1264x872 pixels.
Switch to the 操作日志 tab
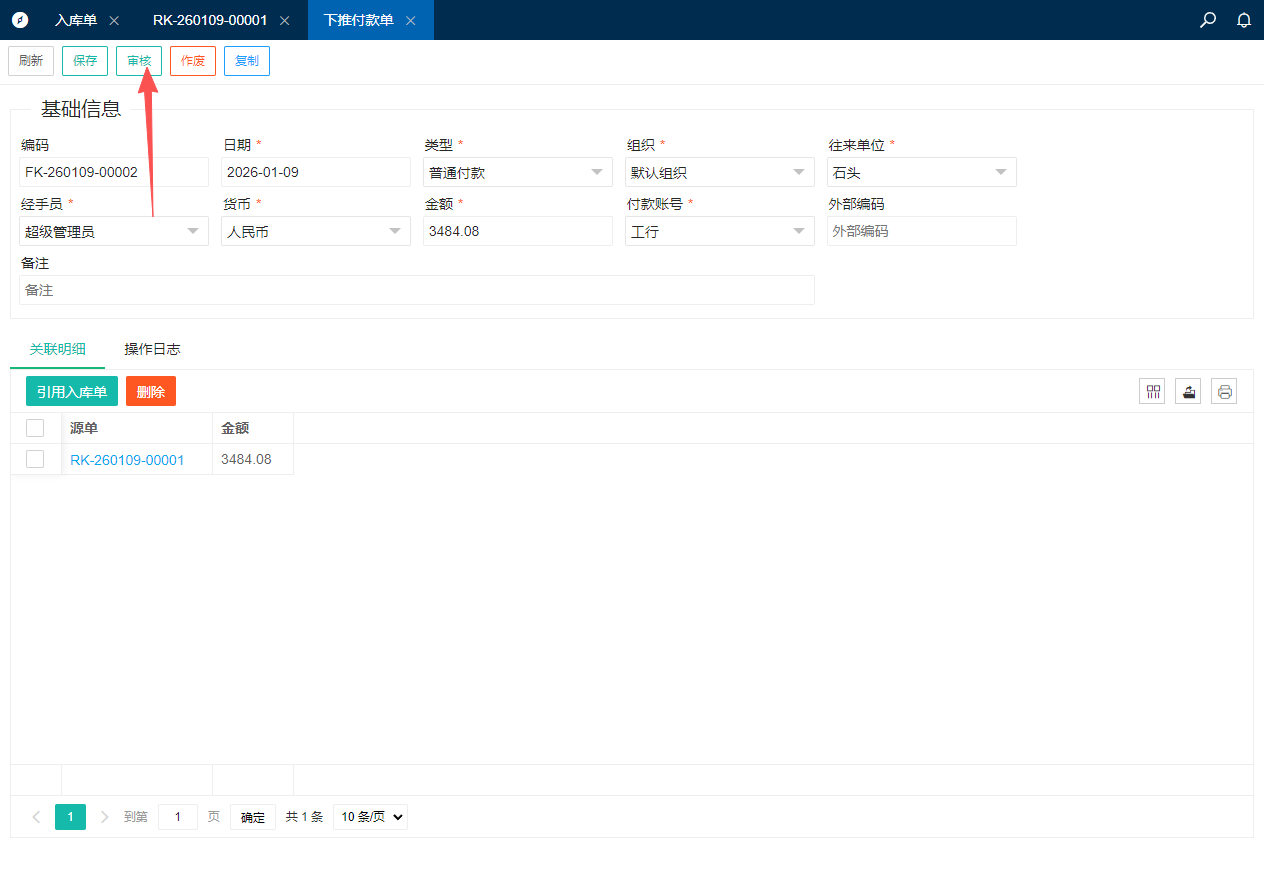pos(152,349)
